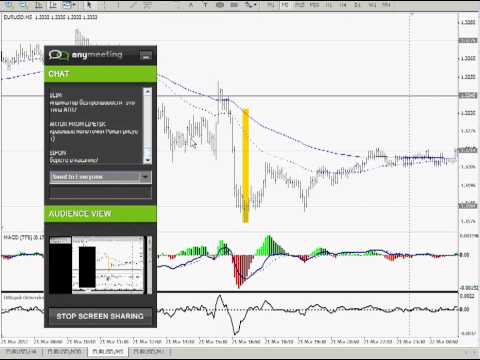480x360 pixels.
Task: Switch to M1 timeframe button
Action: (x=270, y=5)
